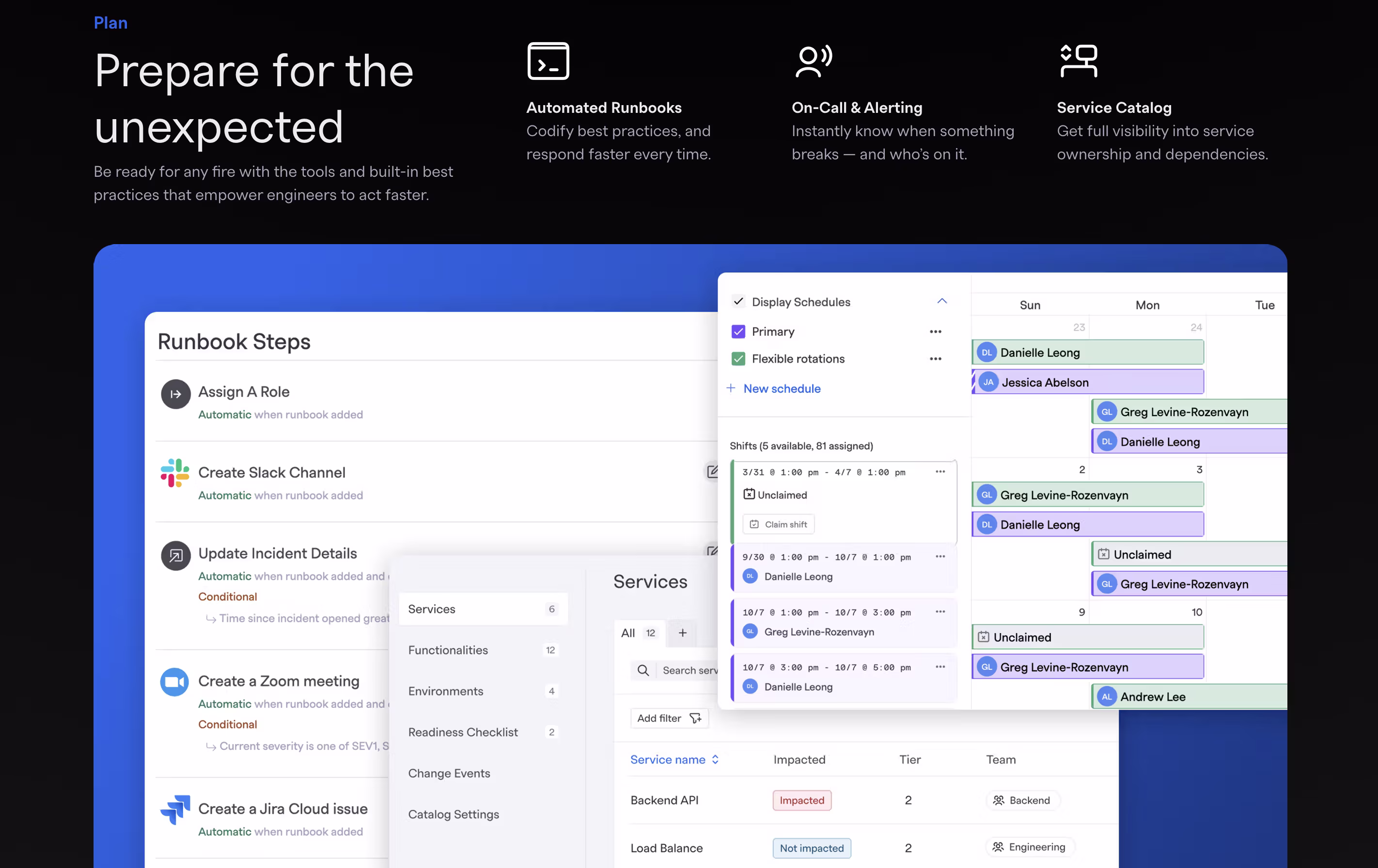Click the New schedule link
This screenshot has height=868, width=1378.
(782, 388)
